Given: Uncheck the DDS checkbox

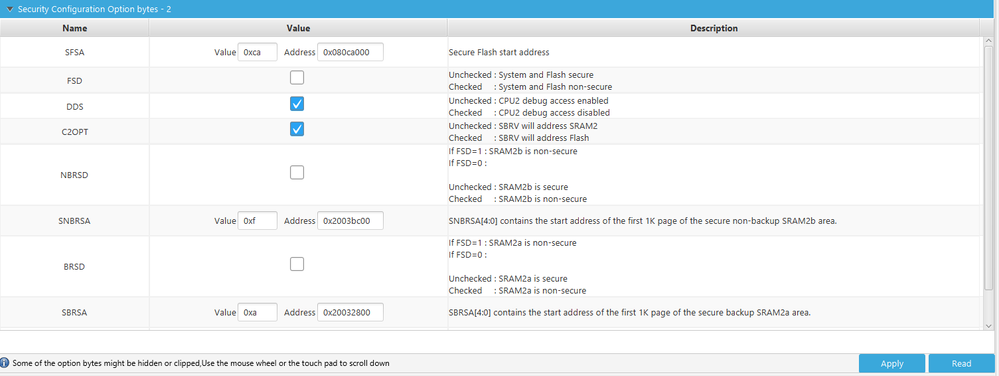Looking at the screenshot, I should tap(297, 103).
